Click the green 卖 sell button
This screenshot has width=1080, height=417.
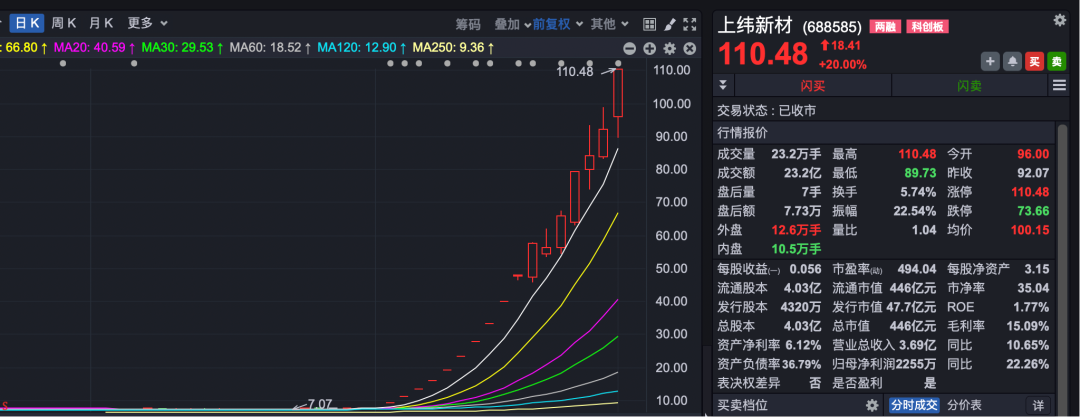coord(1057,61)
